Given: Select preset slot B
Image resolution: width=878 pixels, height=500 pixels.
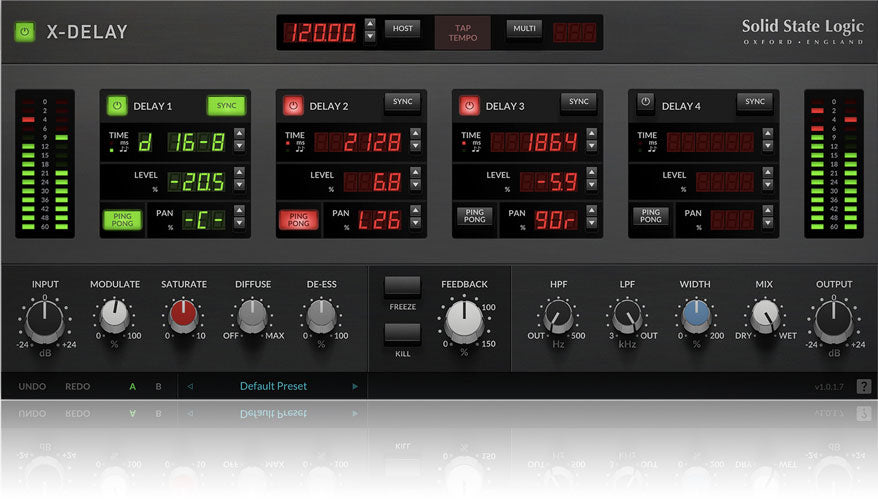Looking at the screenshot, I should [158, 386].
